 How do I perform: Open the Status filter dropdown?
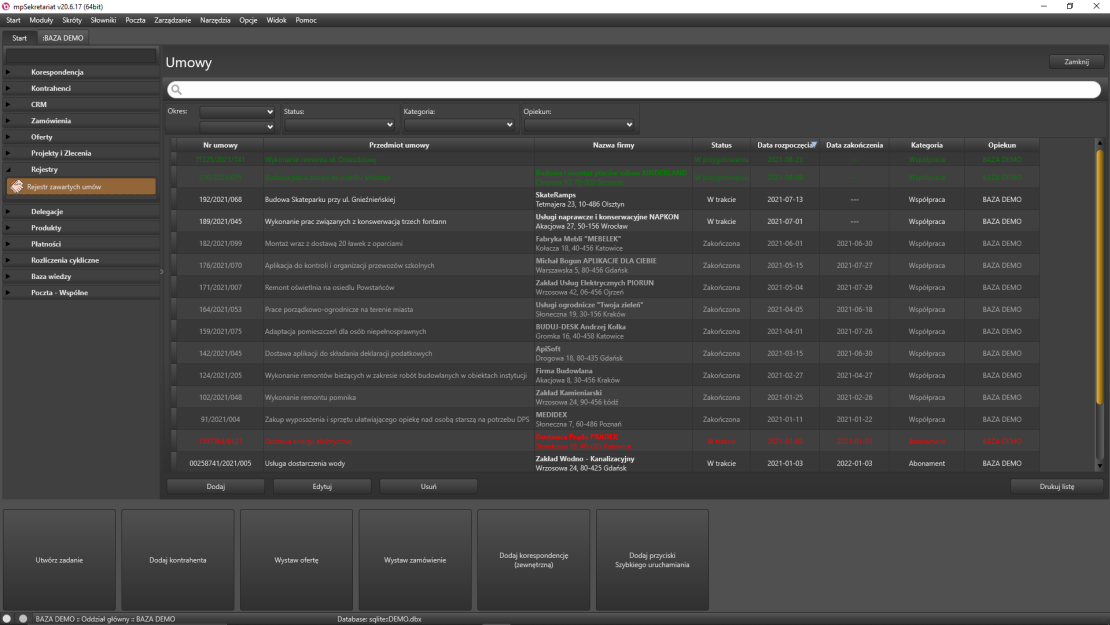[339, 125]
